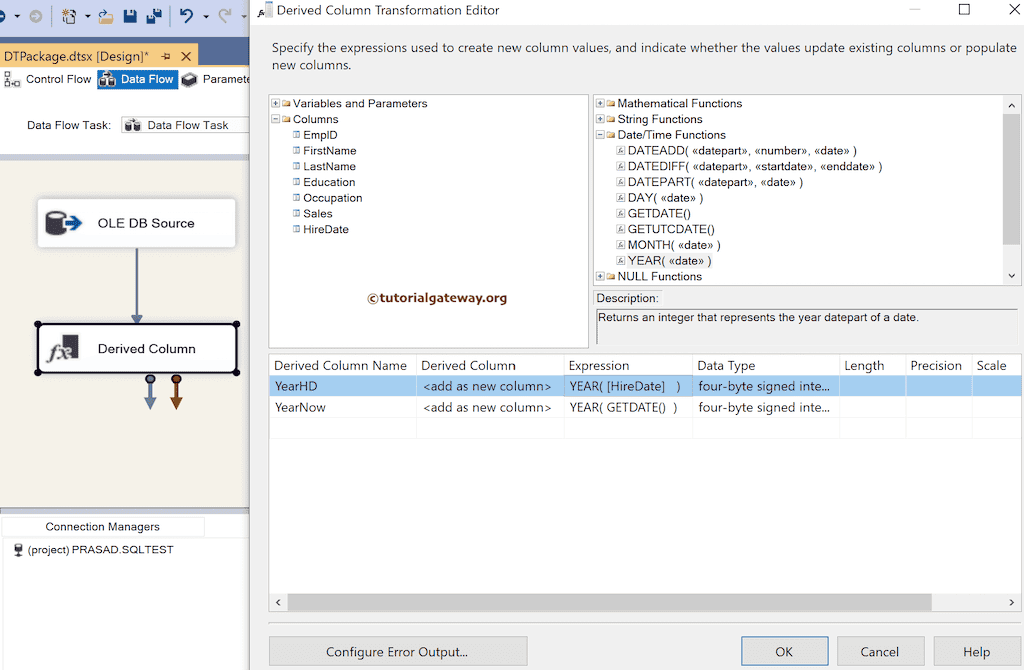
Task: Select the Derived Column transformation on the canvas
Action: point(136,348)
